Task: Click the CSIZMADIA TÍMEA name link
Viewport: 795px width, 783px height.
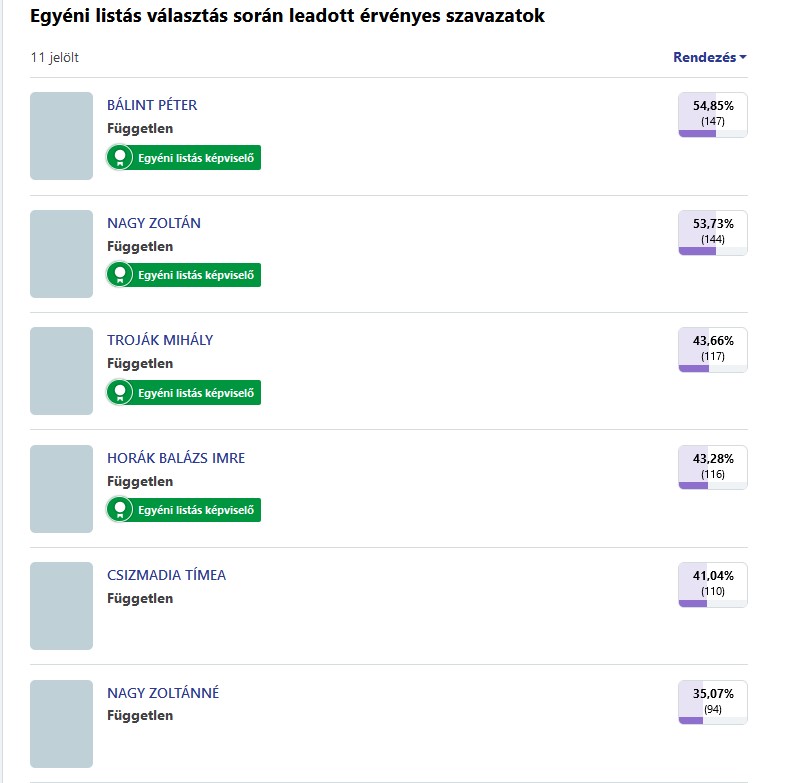Action: (x=167, y=575)
